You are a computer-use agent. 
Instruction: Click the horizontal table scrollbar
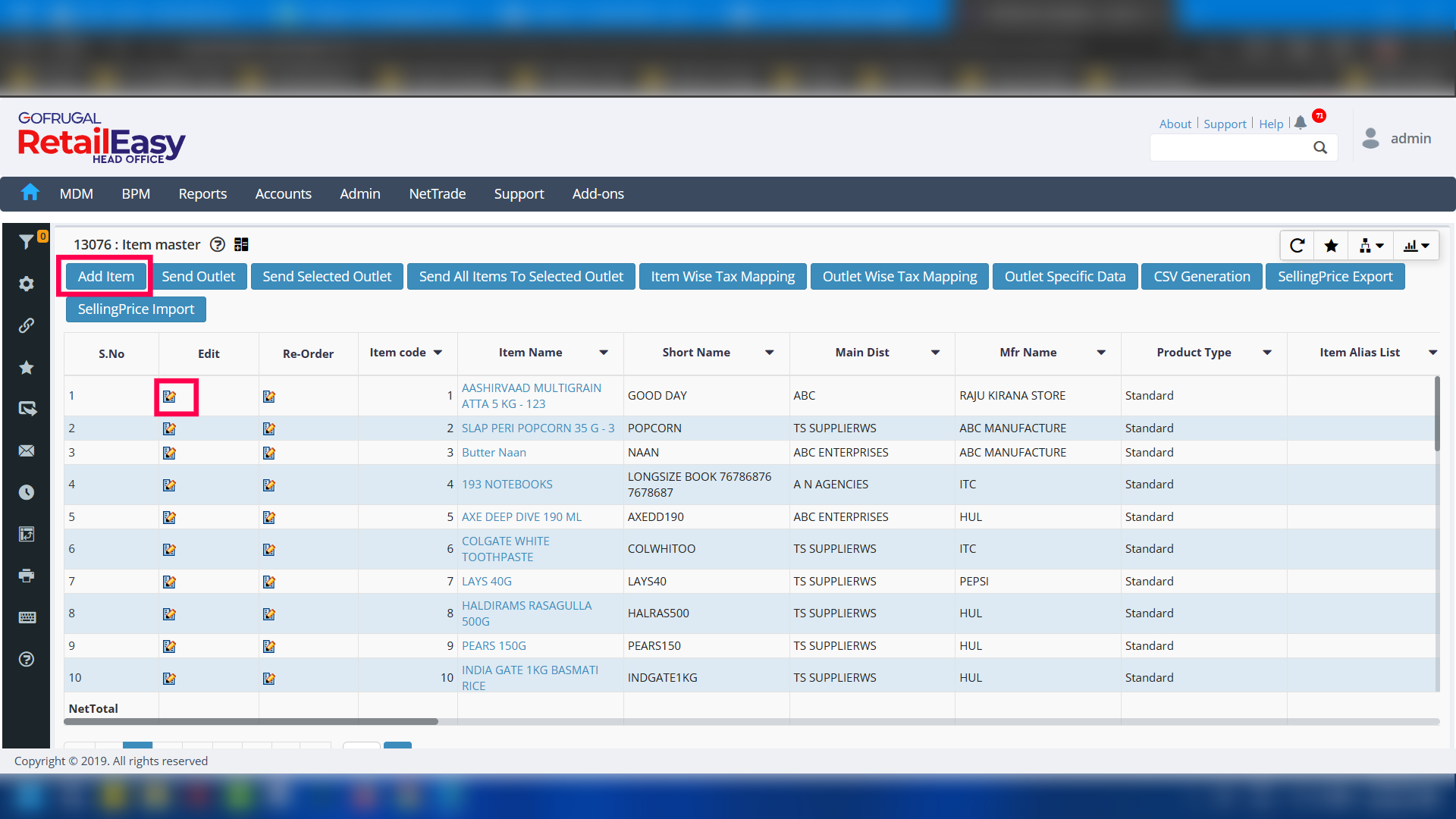coord(251,721)
